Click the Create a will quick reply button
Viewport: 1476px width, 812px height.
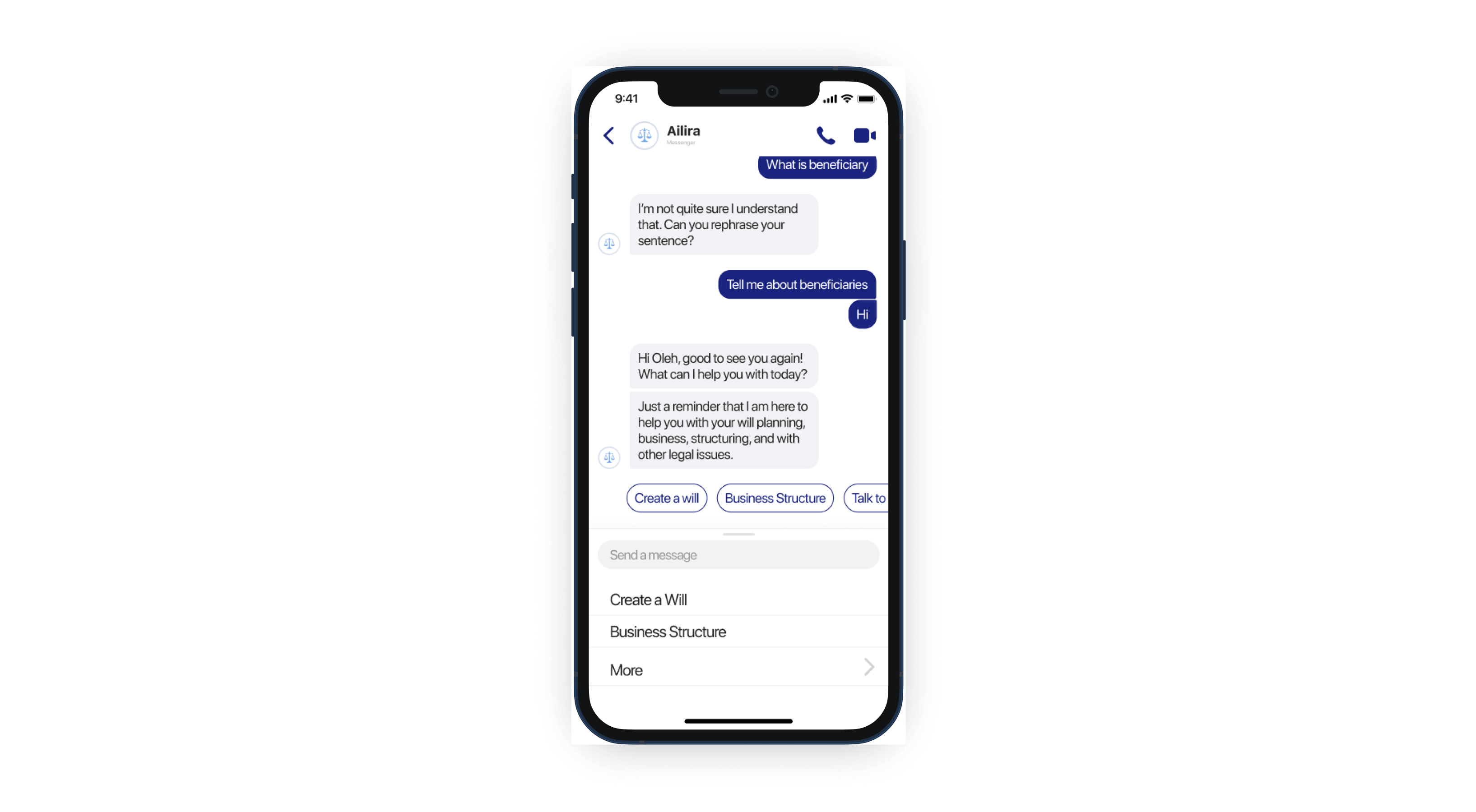tap(665, 498)
